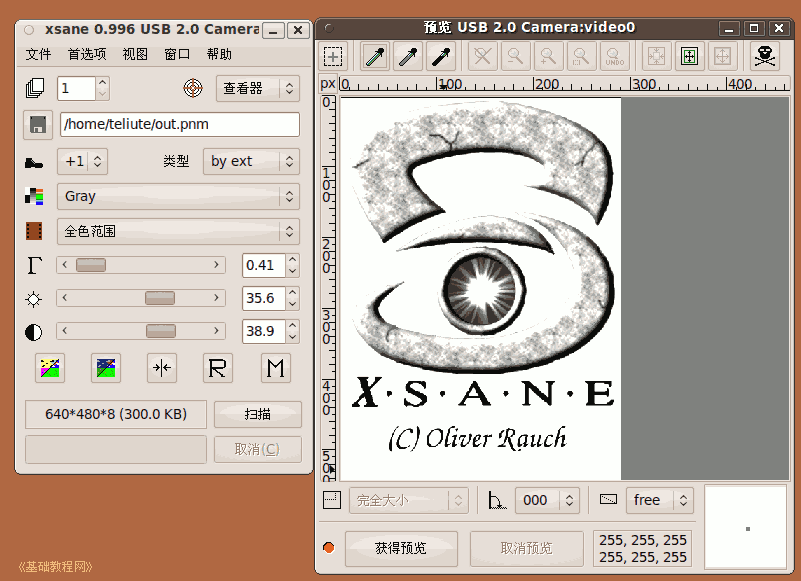Open the Gray scan mode dropdown
This screenshot has width=801, height=581.
coord(178,196)
